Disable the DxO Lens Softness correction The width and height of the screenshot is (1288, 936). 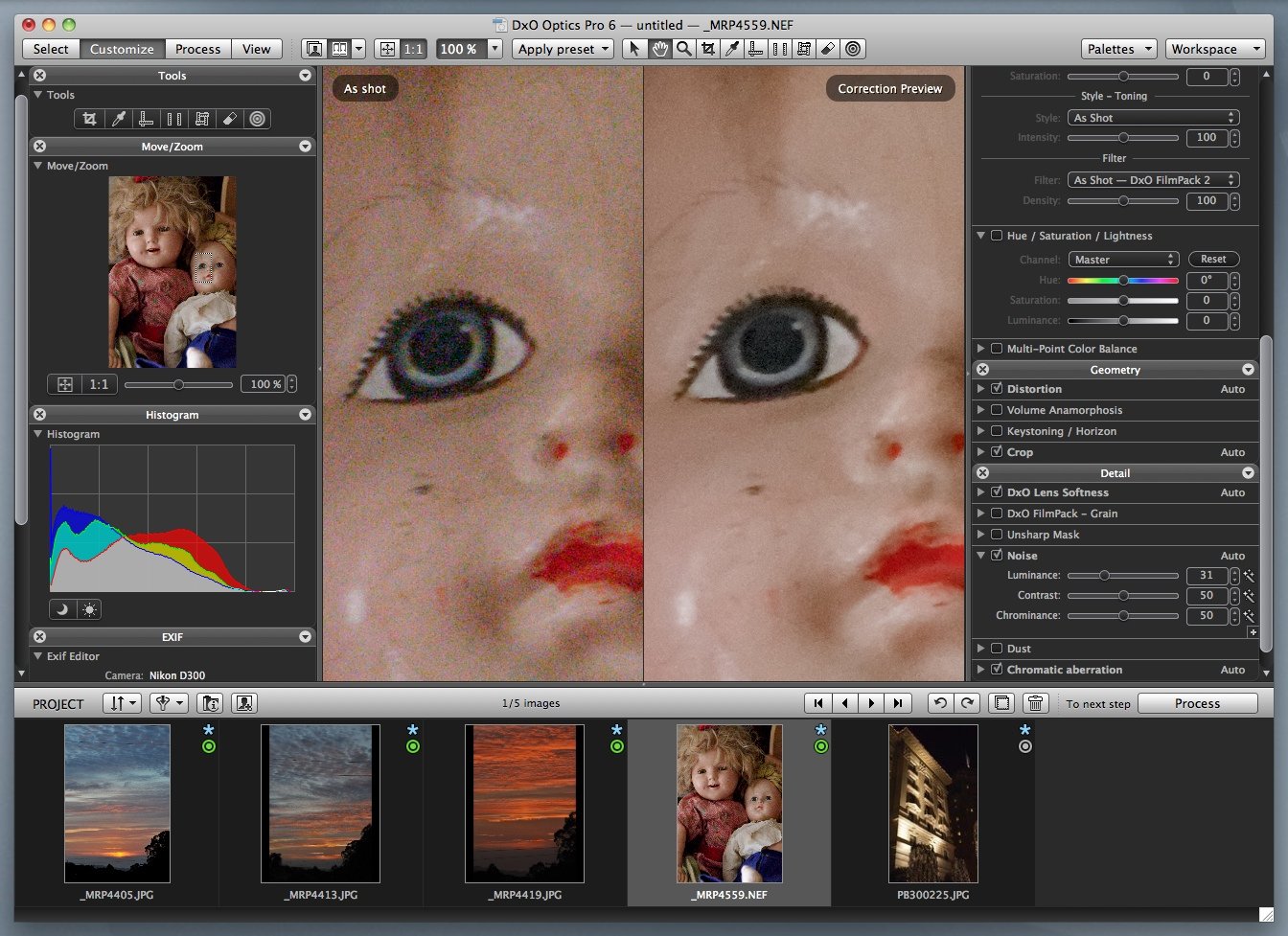tap(998, 492)
